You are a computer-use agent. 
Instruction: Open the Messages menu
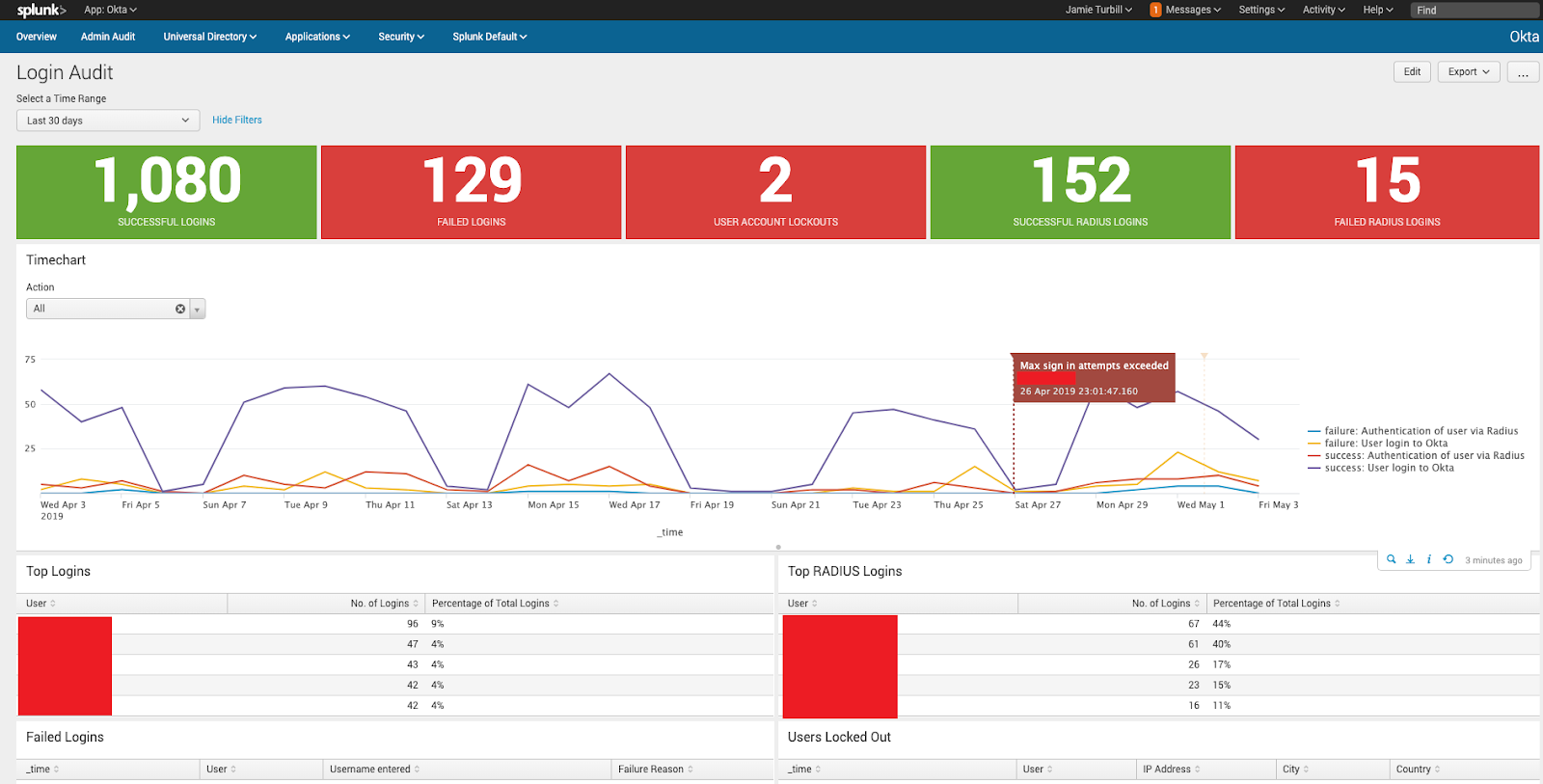pyautogui.click(x=1193, y=10)
